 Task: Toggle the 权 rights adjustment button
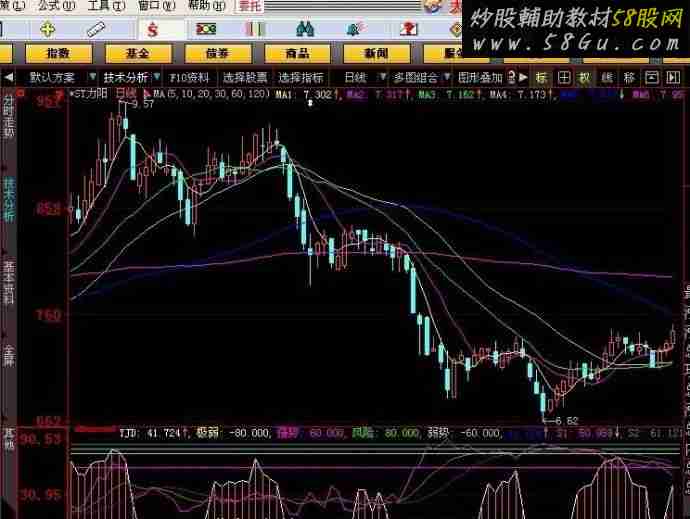click(x=585, y=77)
